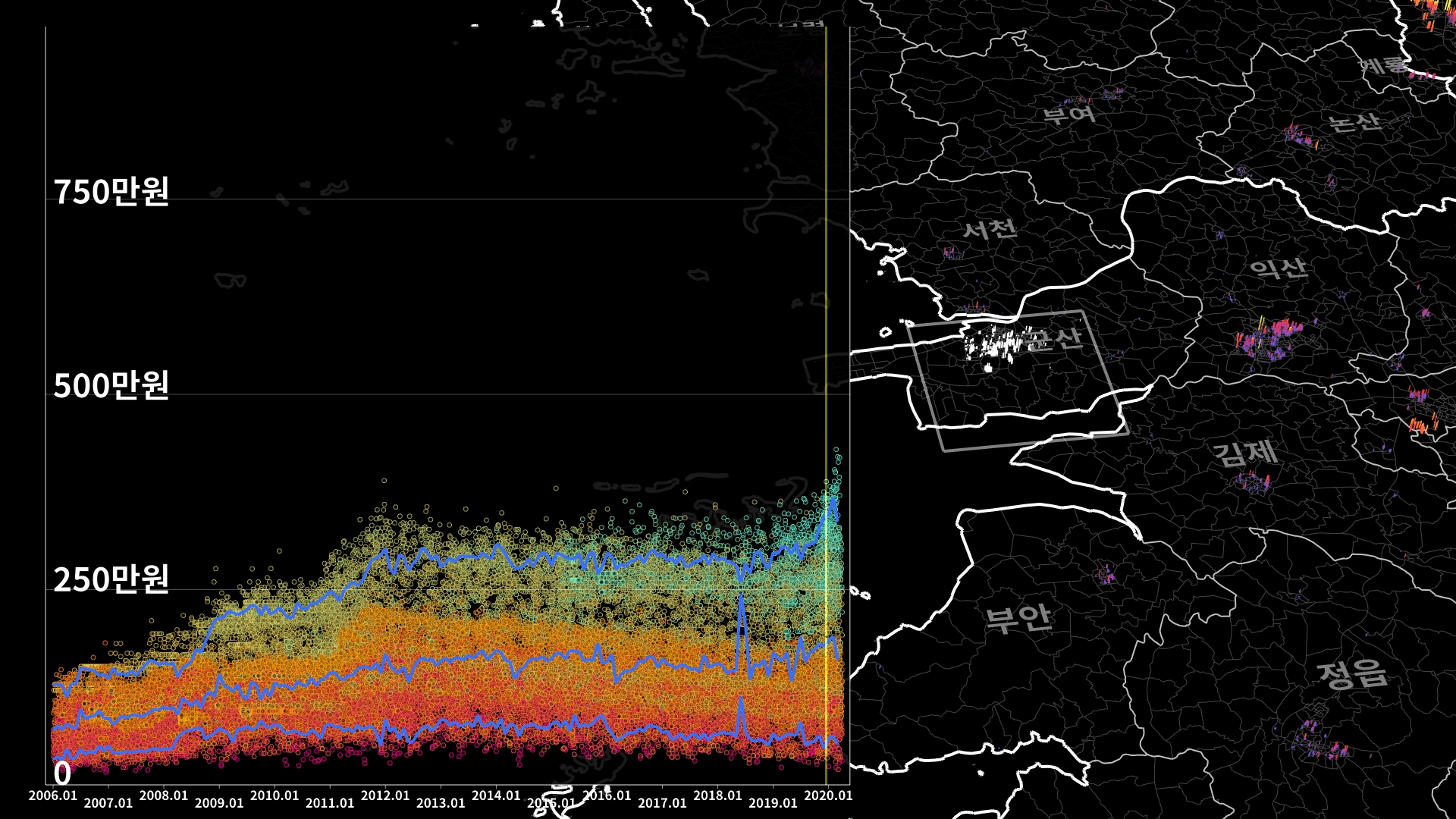Click the 500만원 y-axis label
This screenshot has width=1456, height=819.
tap(111, 385)
